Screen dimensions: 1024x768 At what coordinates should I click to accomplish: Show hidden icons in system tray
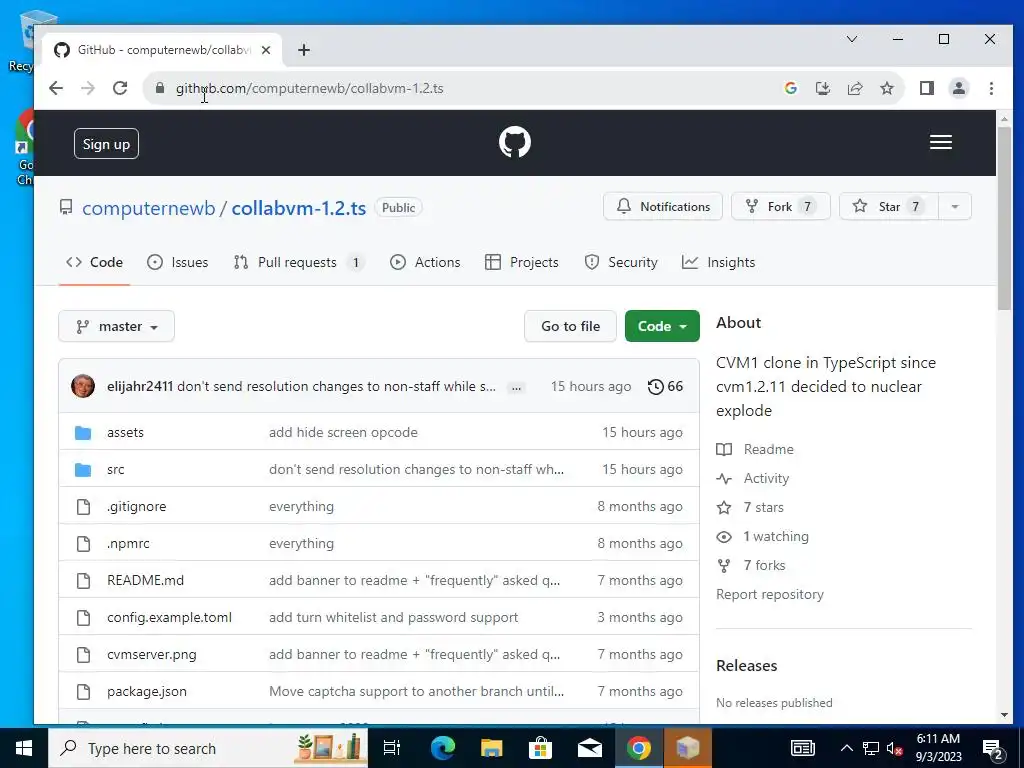click(846, 748)
